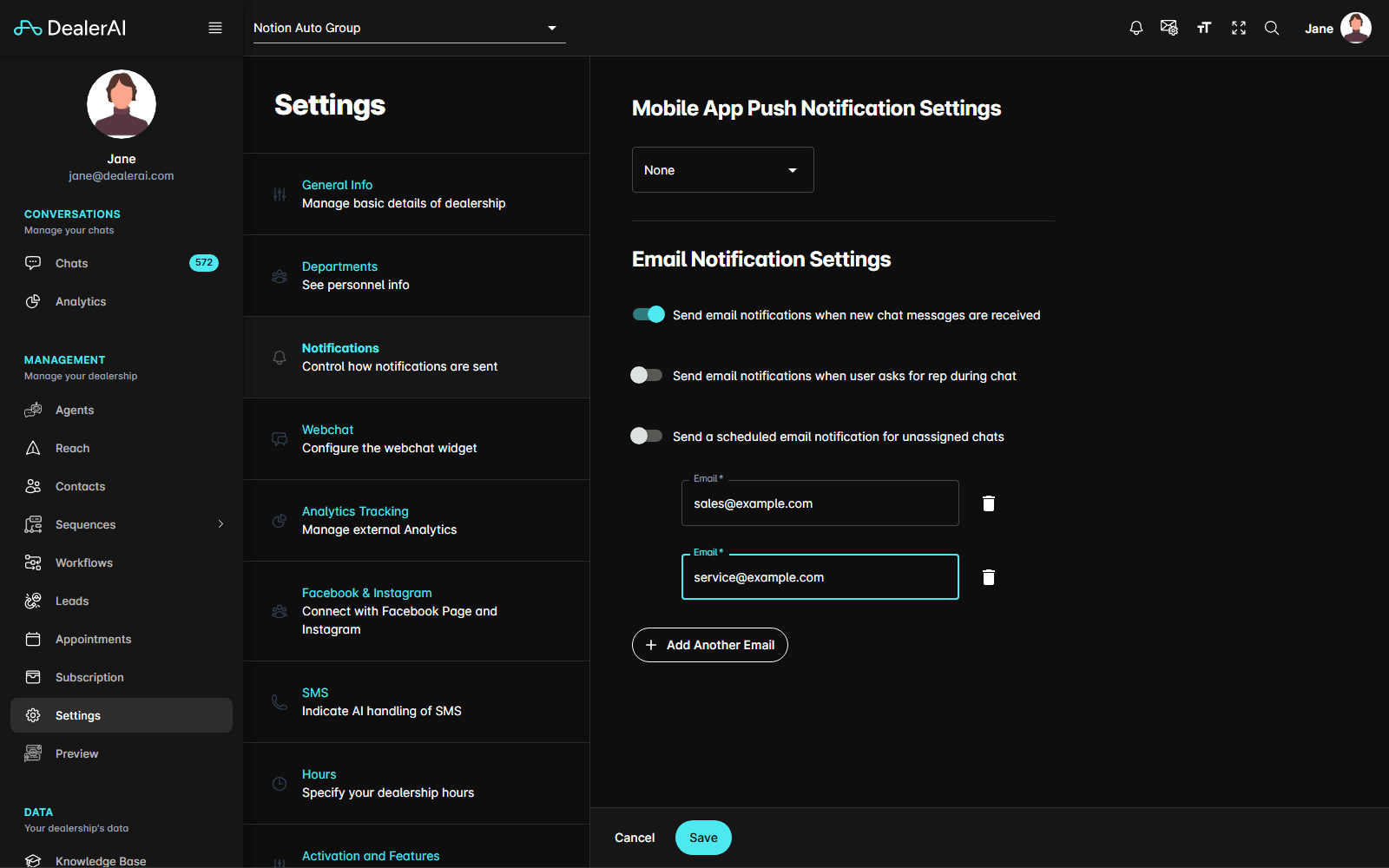Click the Workflows icon in sidebar
This screenshot has height=868, width=1389.
coord(33,562)
